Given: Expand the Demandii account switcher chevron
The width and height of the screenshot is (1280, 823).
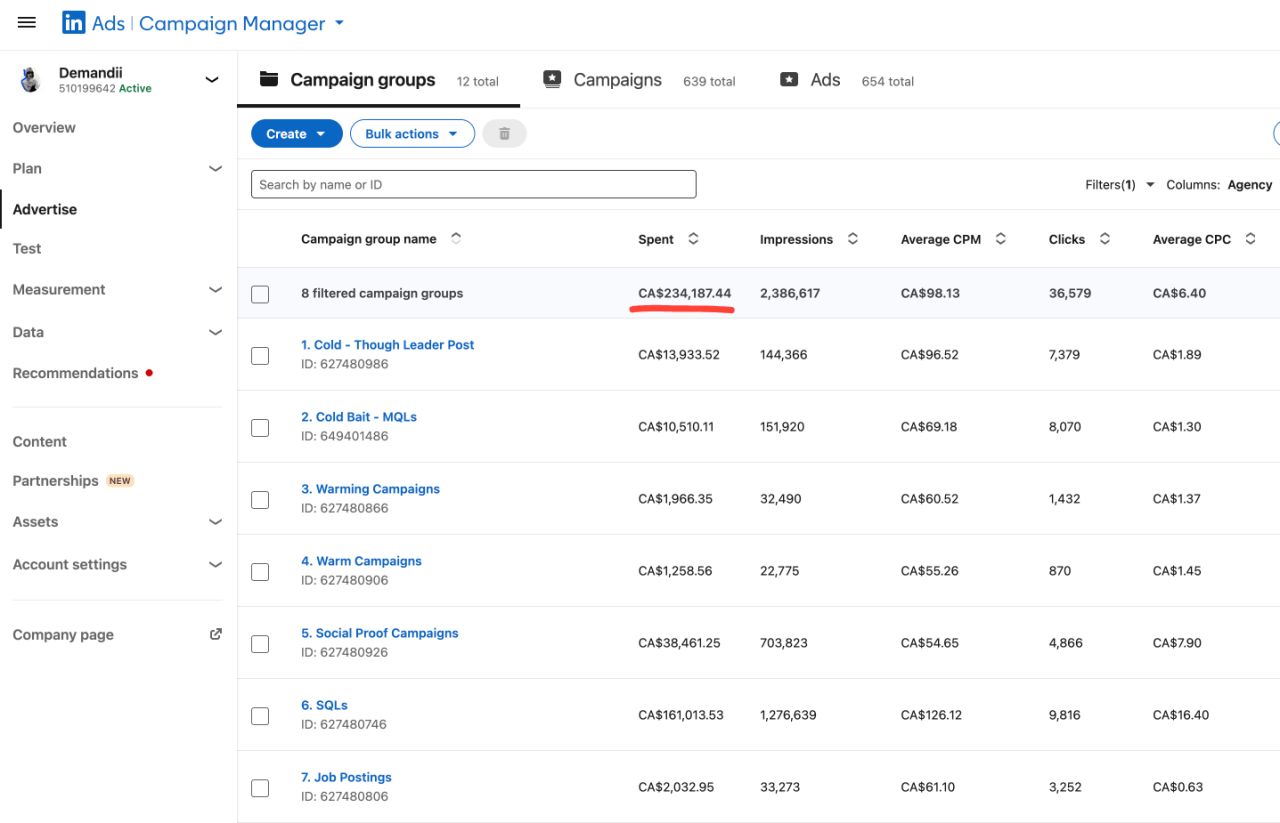Looking at the screenshot, I should (211, 80).
